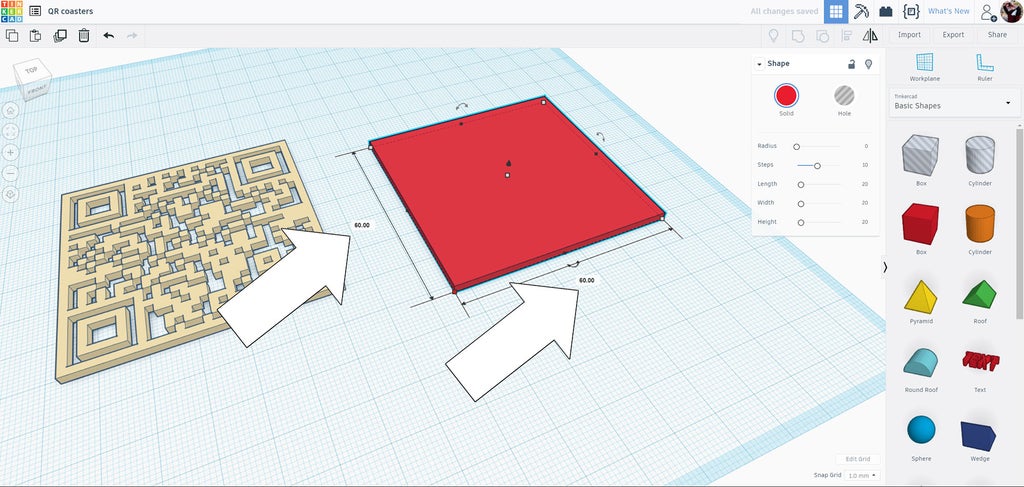Click the Fit all in view icon

pyautogui.click(x=10, y=131)
